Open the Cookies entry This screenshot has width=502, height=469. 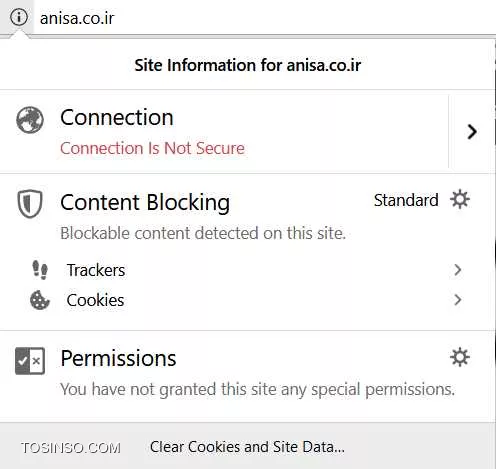(x=247, y=300)
